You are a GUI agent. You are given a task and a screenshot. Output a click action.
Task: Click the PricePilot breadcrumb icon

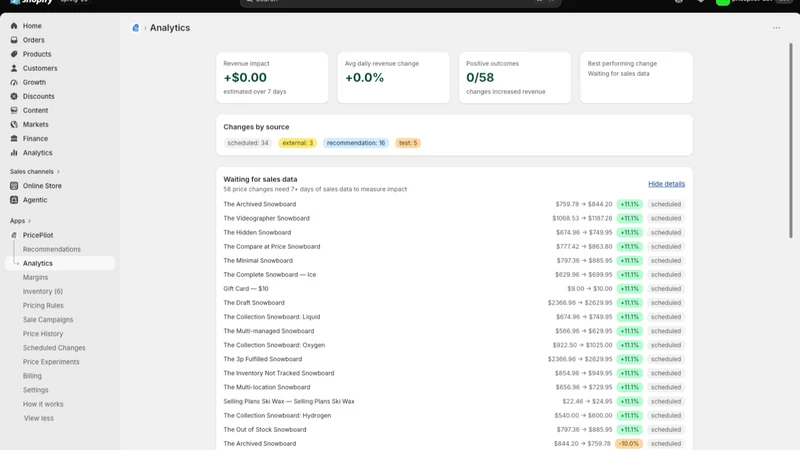coord(135,28)
